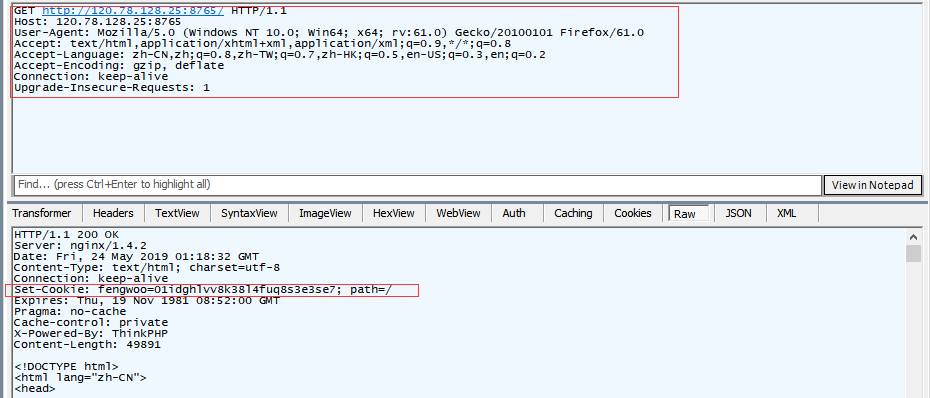
Task: Click the Cache-control: private line
Action: pos(91,322)
